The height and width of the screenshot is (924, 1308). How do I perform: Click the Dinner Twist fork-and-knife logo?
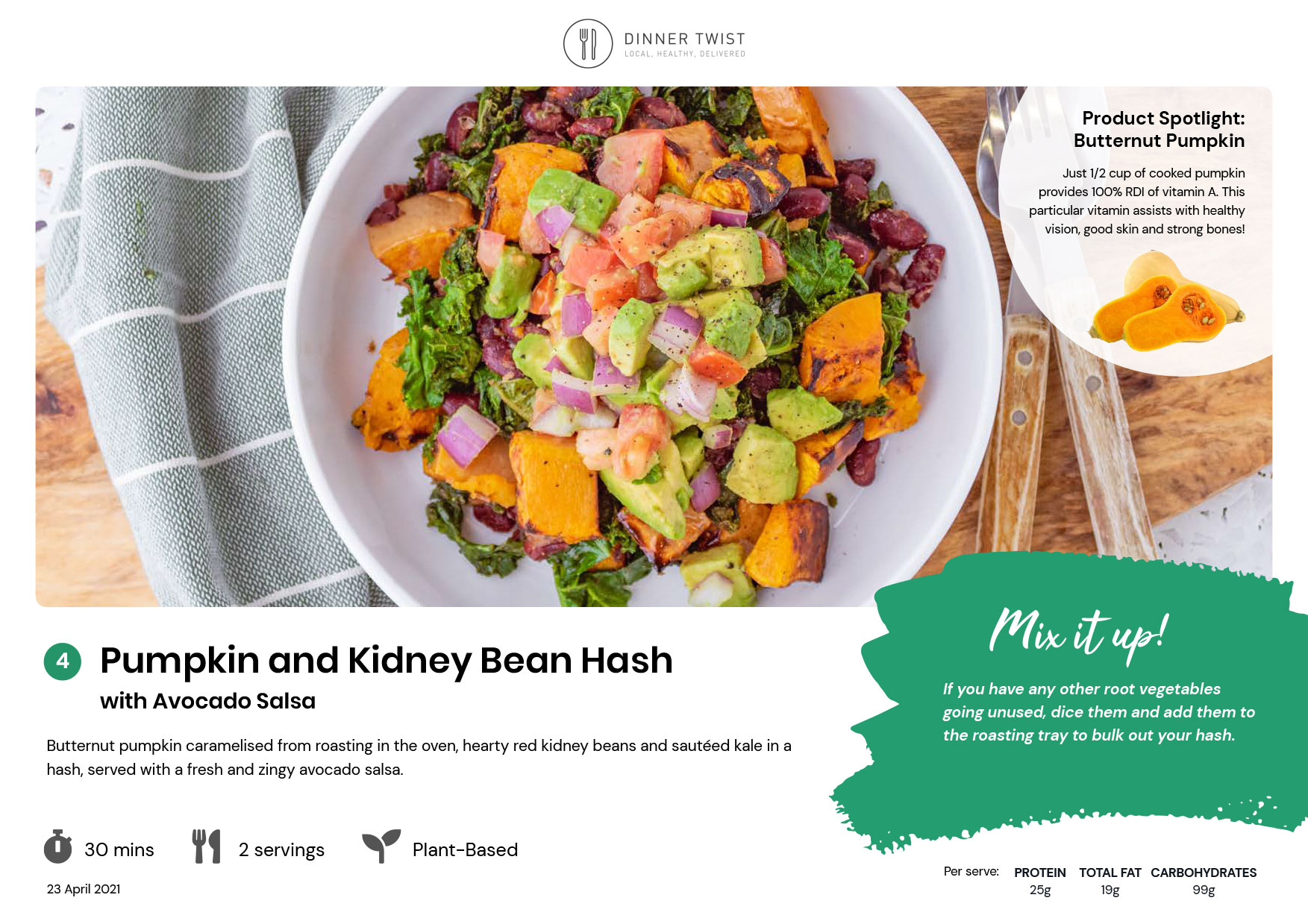pyautogui.click(x=587, y=44)
